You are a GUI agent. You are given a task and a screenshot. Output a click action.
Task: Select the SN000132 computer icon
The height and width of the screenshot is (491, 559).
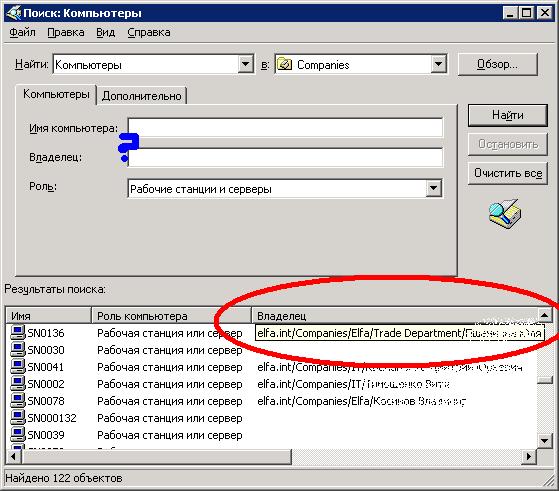click(17, 418)
